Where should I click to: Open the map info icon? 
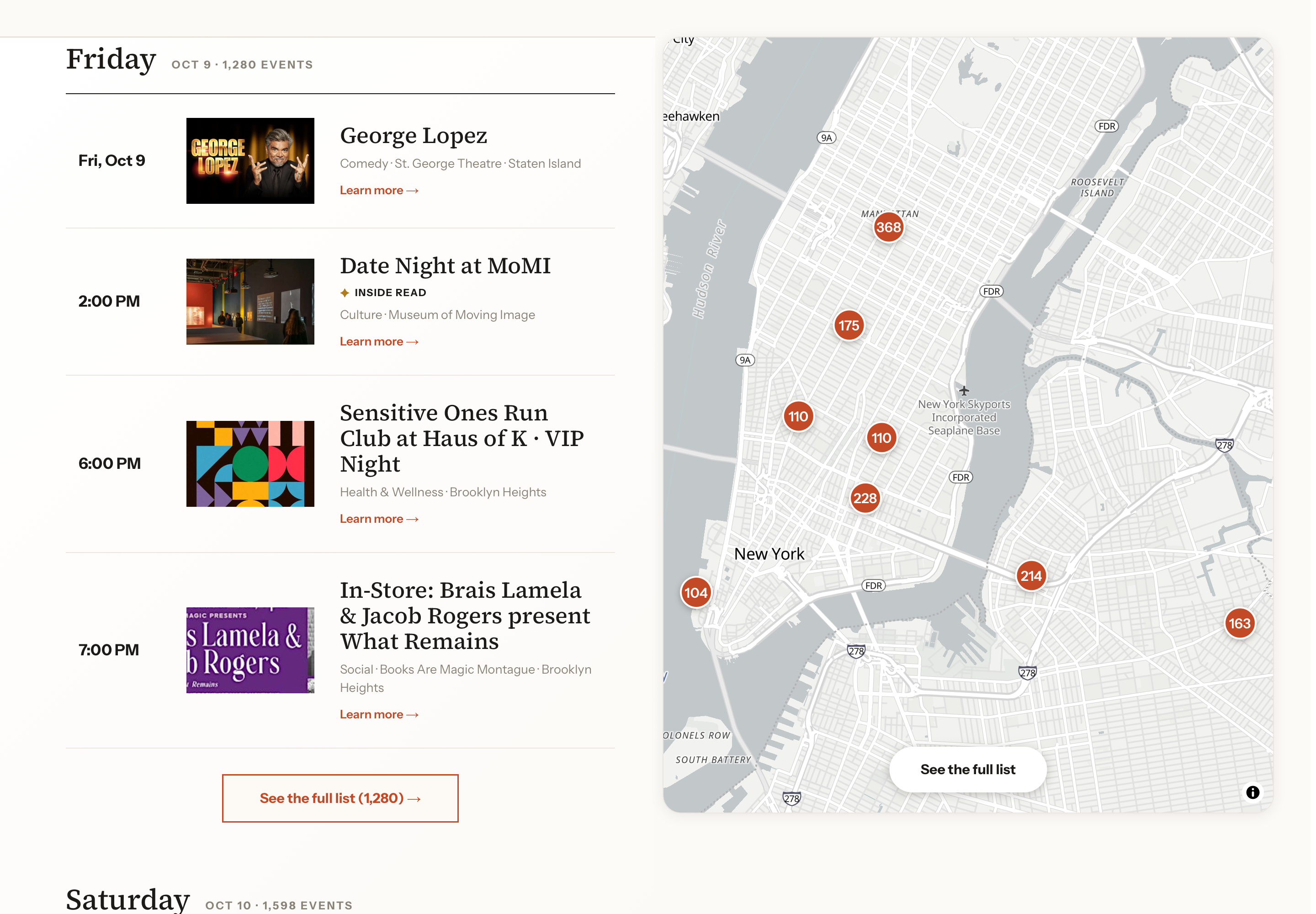pos(1252,792)
